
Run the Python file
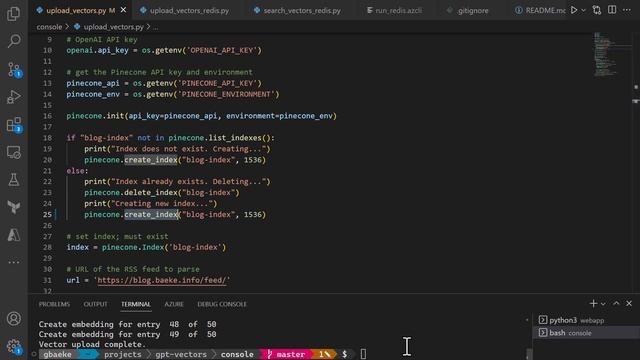point(574,10)
